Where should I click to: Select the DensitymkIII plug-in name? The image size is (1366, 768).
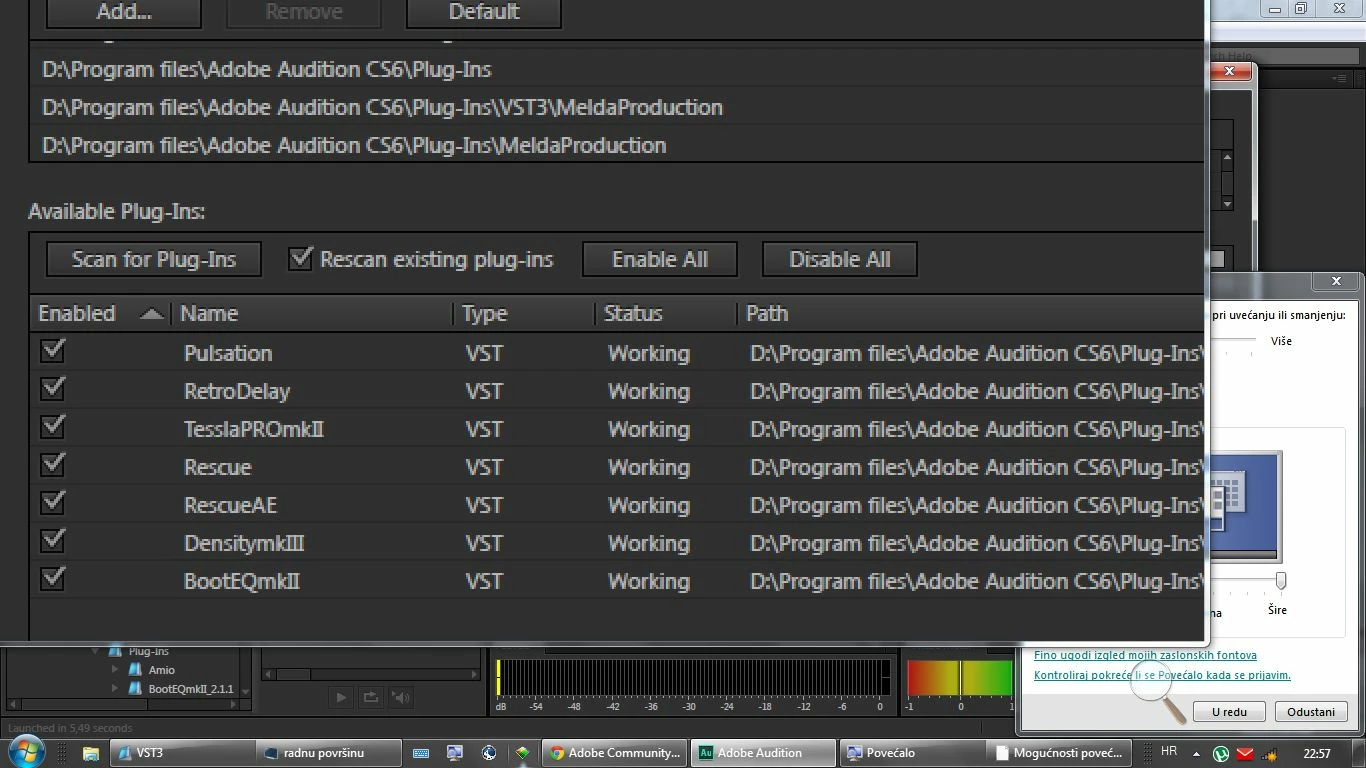pyautogui.click(x=244, y=543)
